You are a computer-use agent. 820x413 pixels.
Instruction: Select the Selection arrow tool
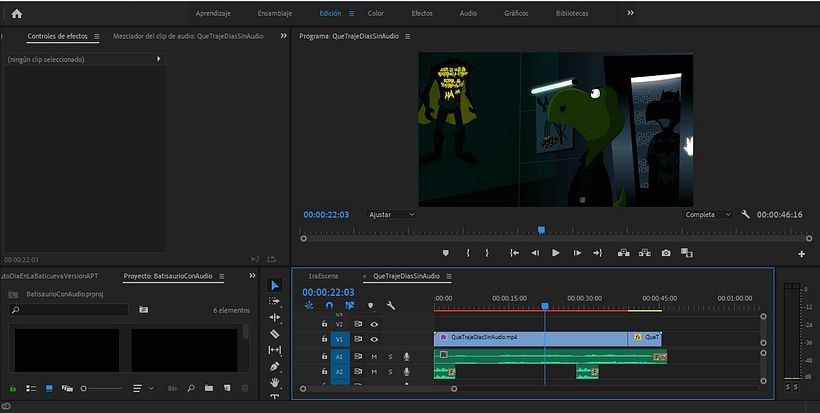click(x=275, y=285)
